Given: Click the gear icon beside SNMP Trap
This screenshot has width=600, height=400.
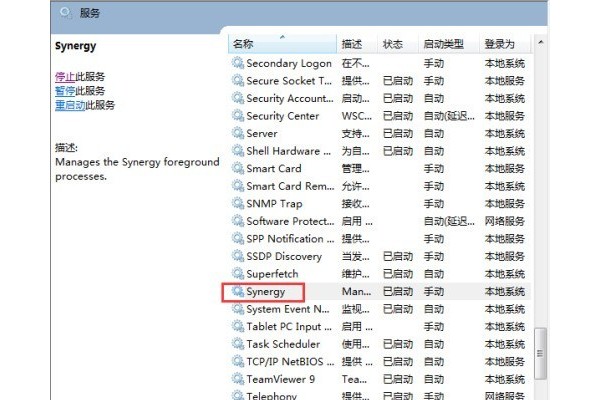Looking at the screenshot, I should point(238,203).
